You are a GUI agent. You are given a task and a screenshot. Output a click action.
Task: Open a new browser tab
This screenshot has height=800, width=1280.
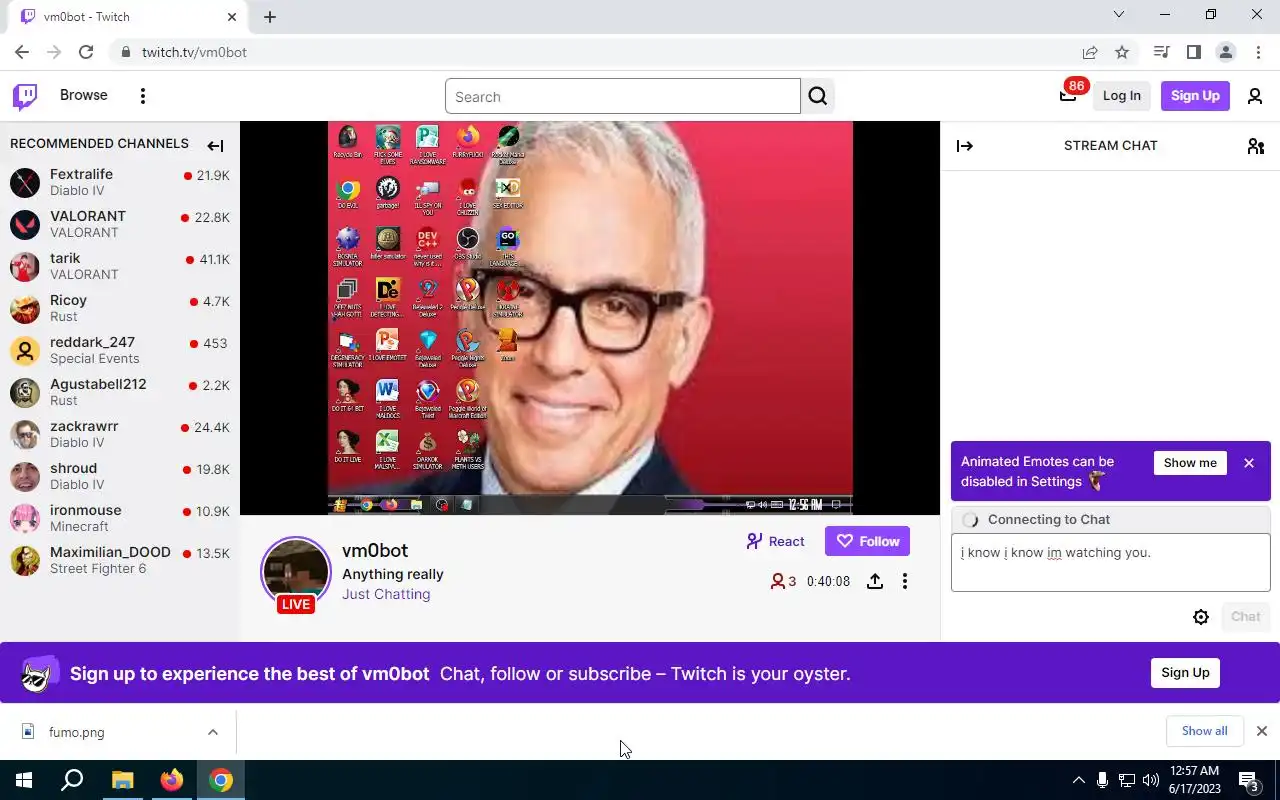click(270, 17)
